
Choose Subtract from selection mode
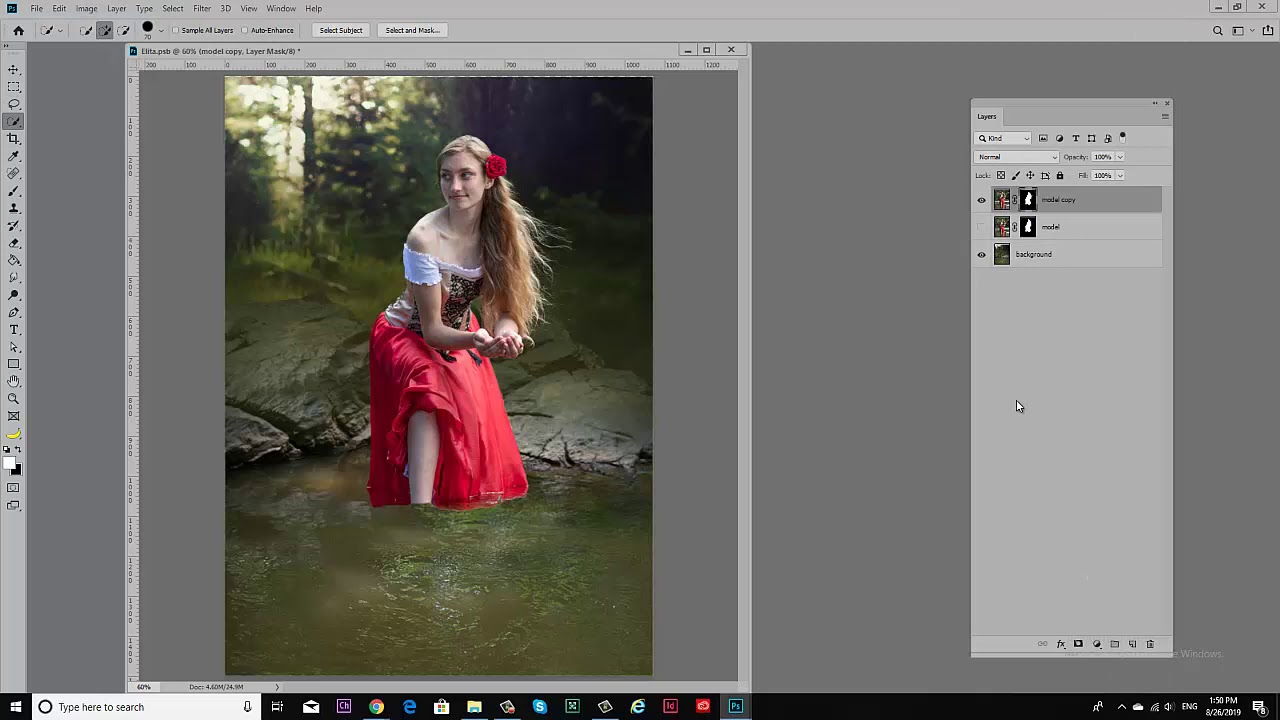tap(123, 30)
